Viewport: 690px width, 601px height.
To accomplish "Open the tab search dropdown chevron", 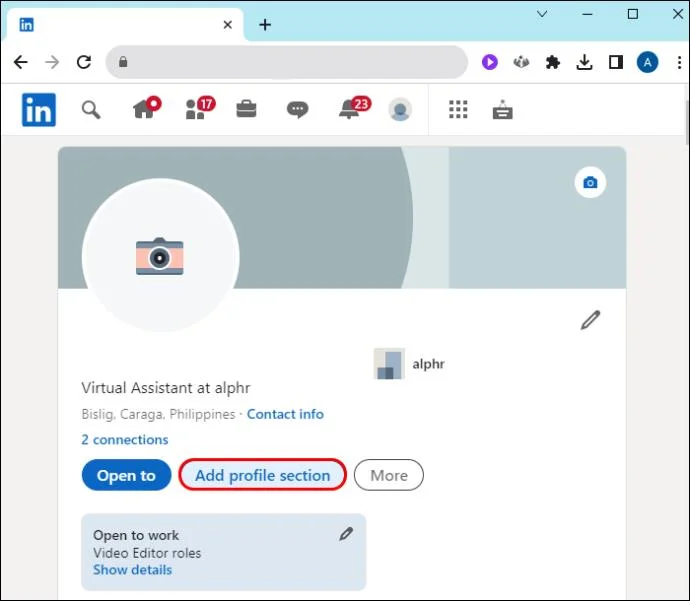I will (x=542, y=14).
